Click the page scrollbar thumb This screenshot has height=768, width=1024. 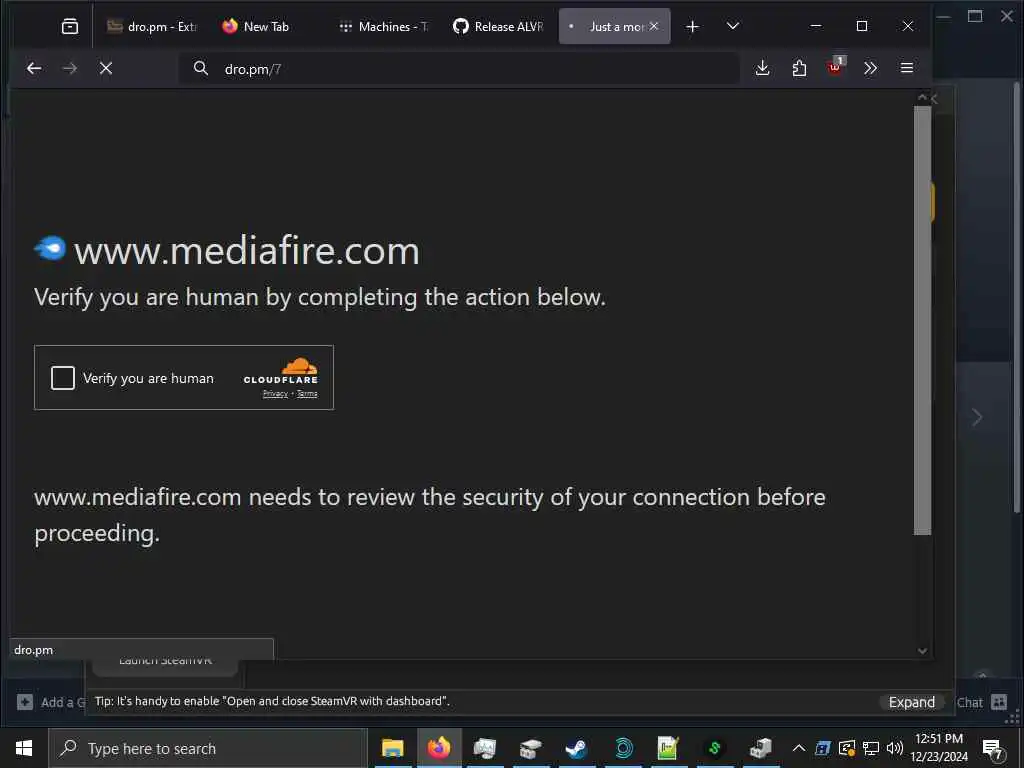(922, 320)
